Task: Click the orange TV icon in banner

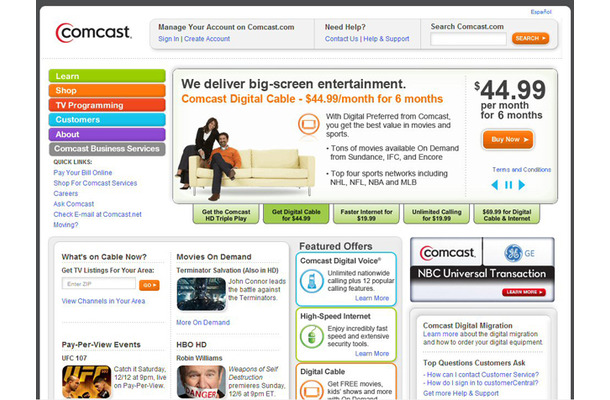Action: point(309,125)
